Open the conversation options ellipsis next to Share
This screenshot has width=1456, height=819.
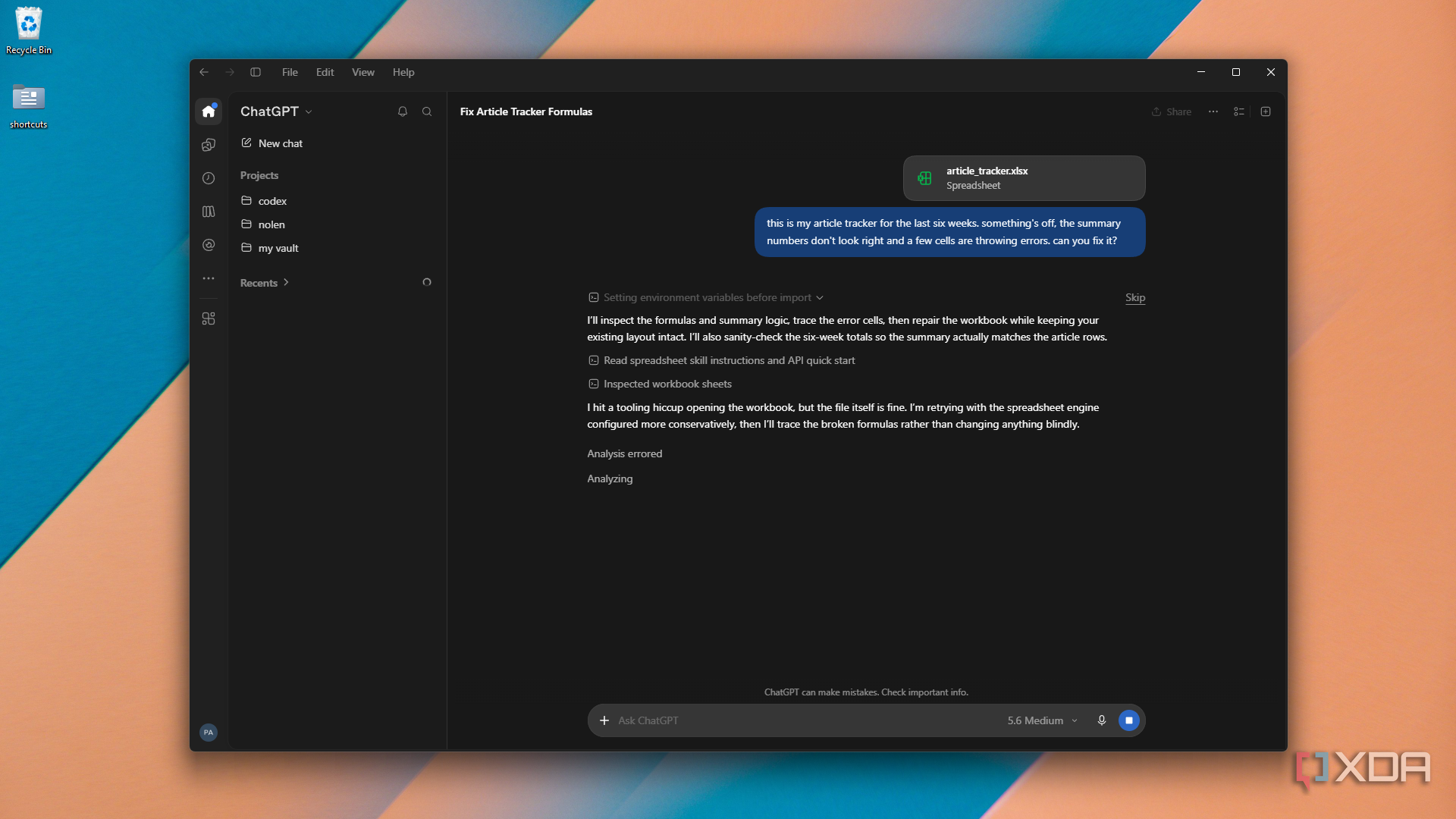[1213, 111]
